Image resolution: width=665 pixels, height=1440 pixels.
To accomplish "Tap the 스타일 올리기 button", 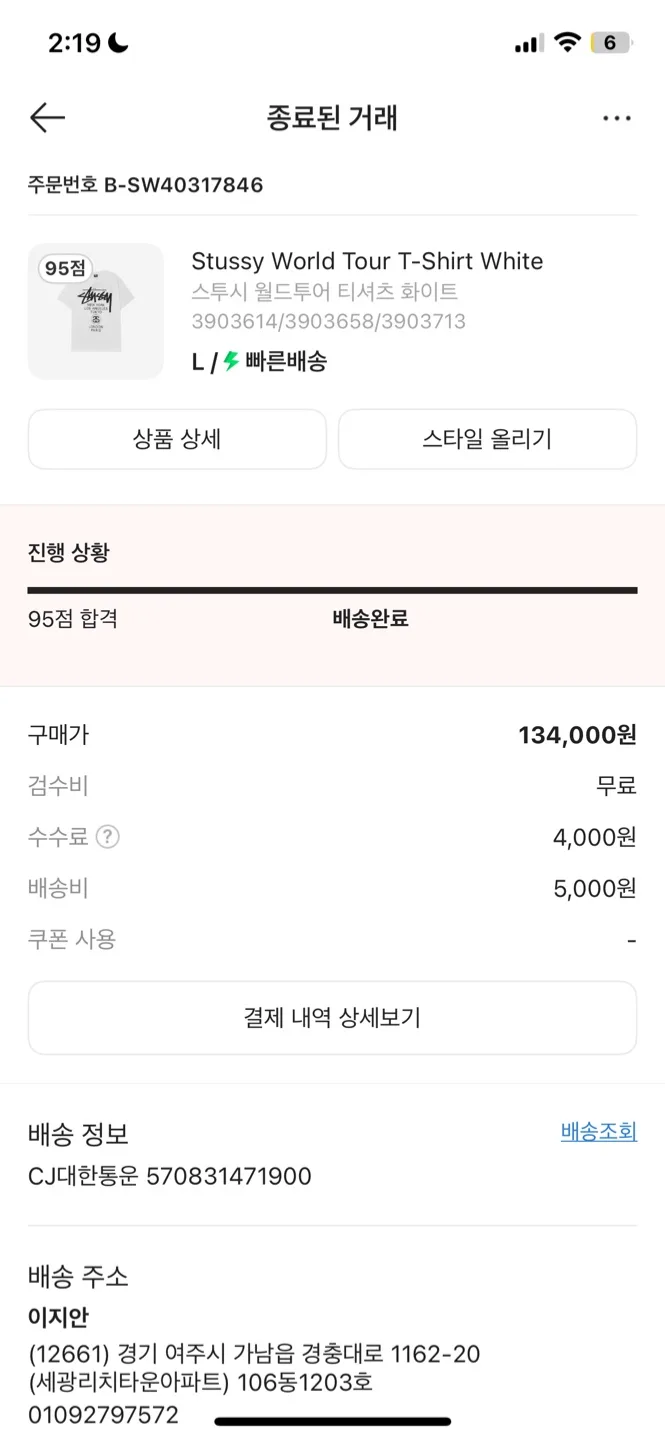I will point(487,439).
